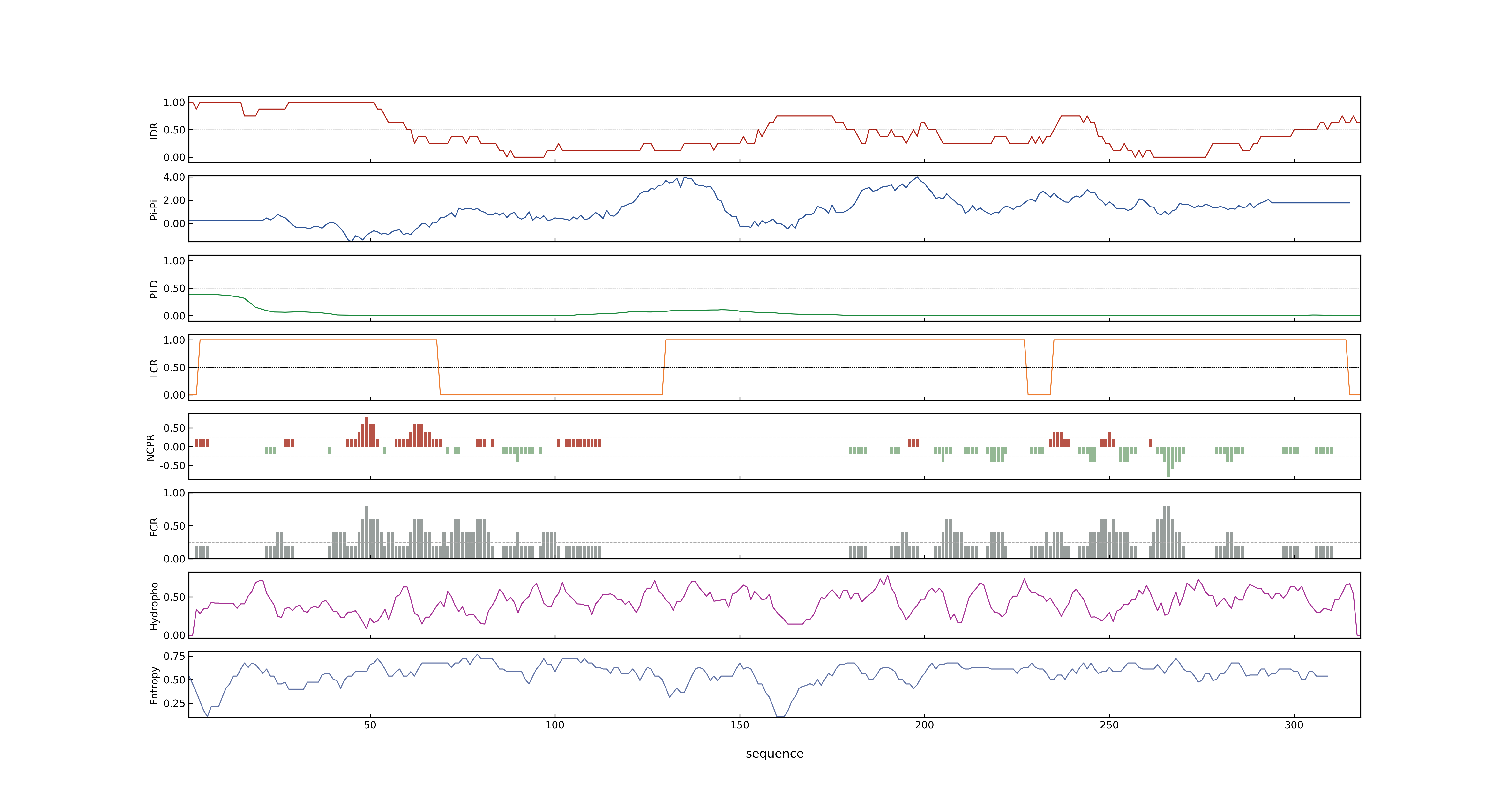1512x806 pixels.
Task: Click x-axis tick label 300
Action: click(1294, 725)
